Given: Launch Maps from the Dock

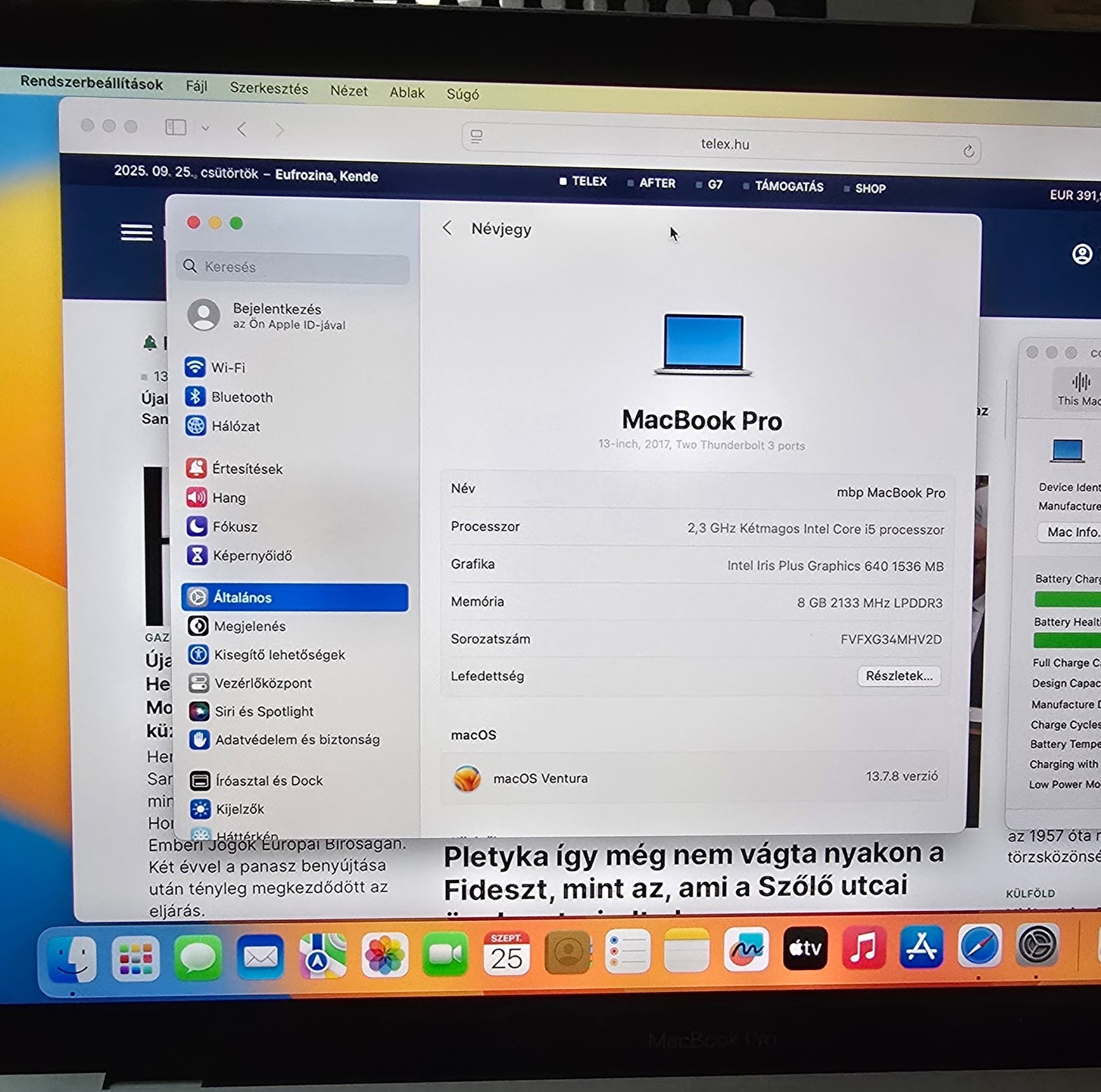Looking at the screenshot, I should point(323,956).
